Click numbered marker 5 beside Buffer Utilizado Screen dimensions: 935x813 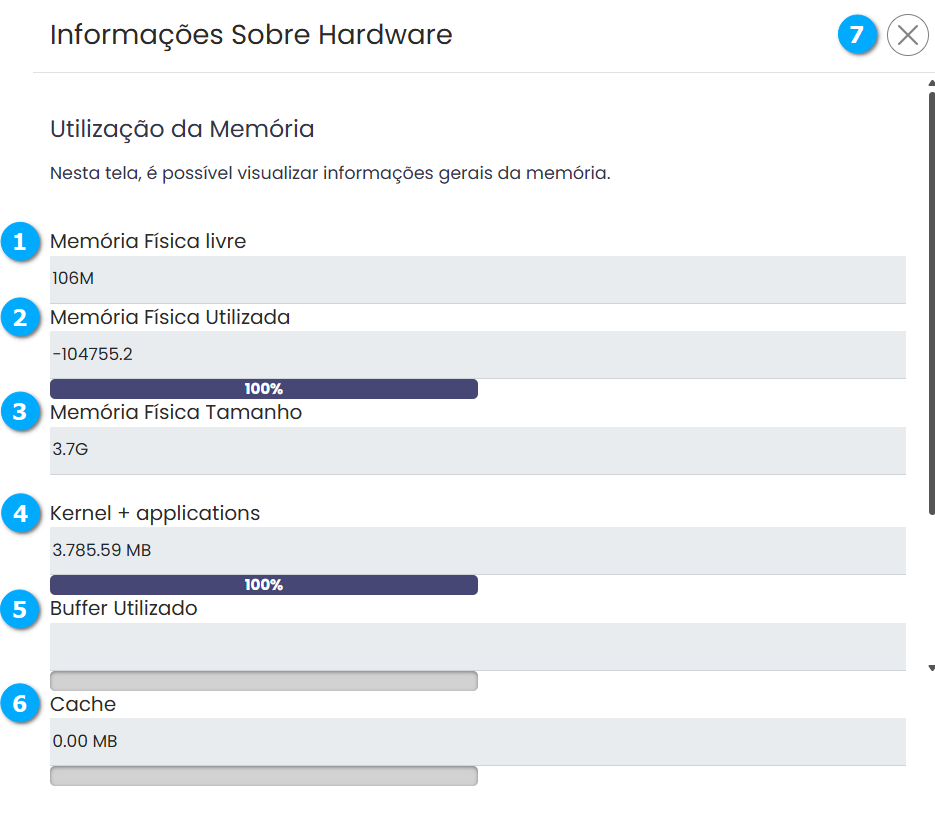point(20,609)
